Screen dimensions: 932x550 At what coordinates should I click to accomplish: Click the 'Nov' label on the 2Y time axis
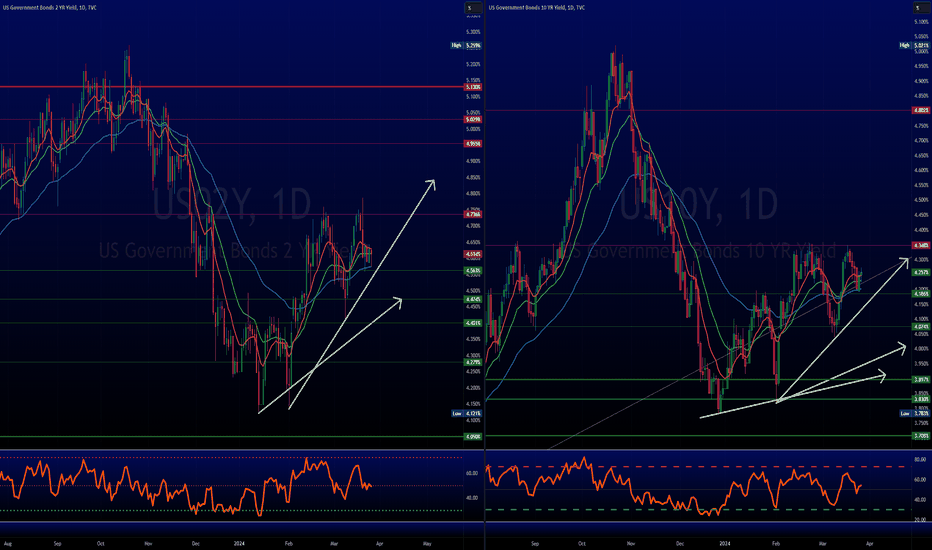pyautogui.click(x=148, y=543)
